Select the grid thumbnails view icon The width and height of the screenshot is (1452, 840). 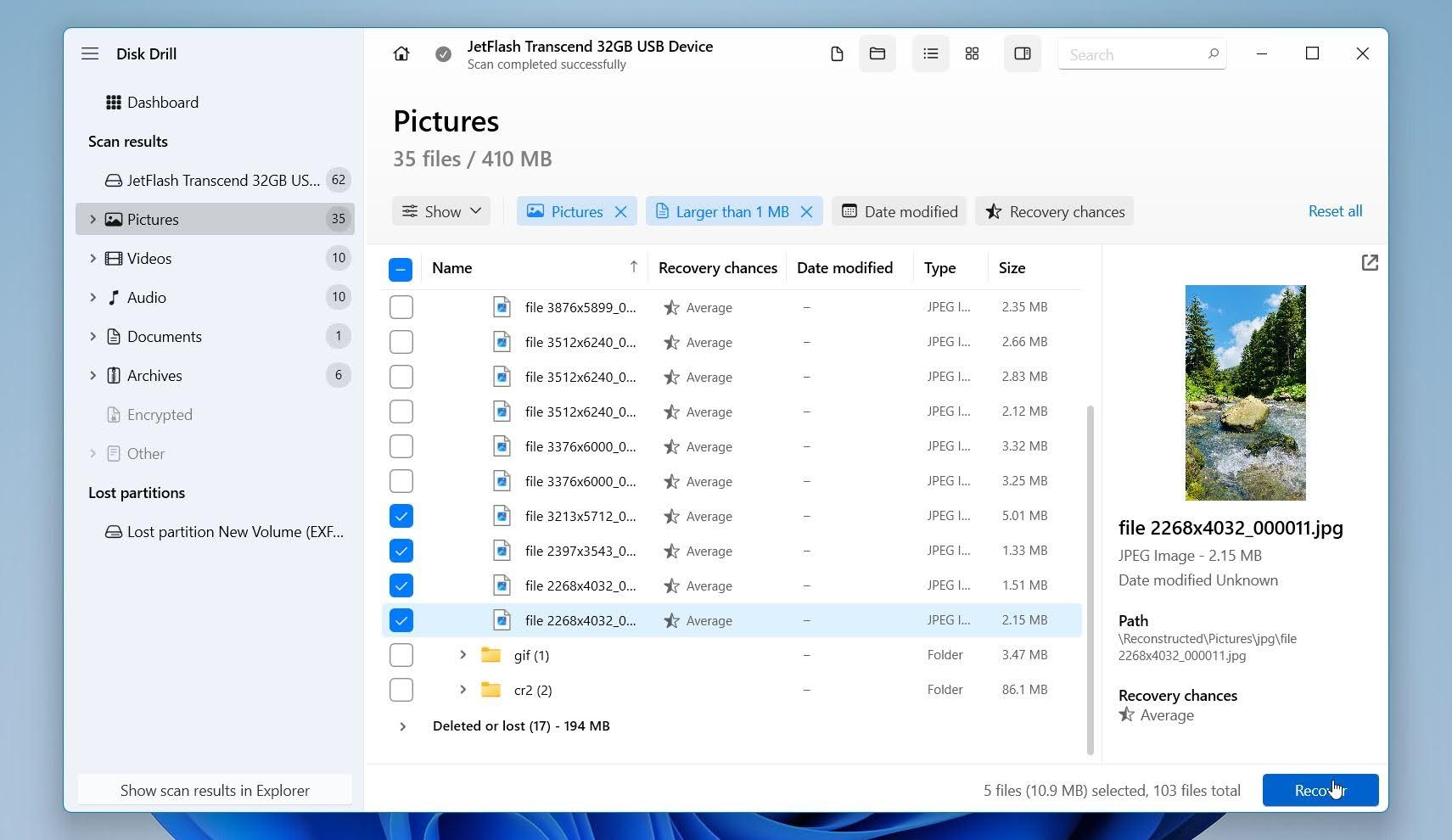pyautogui.click(x=973, y=54)
